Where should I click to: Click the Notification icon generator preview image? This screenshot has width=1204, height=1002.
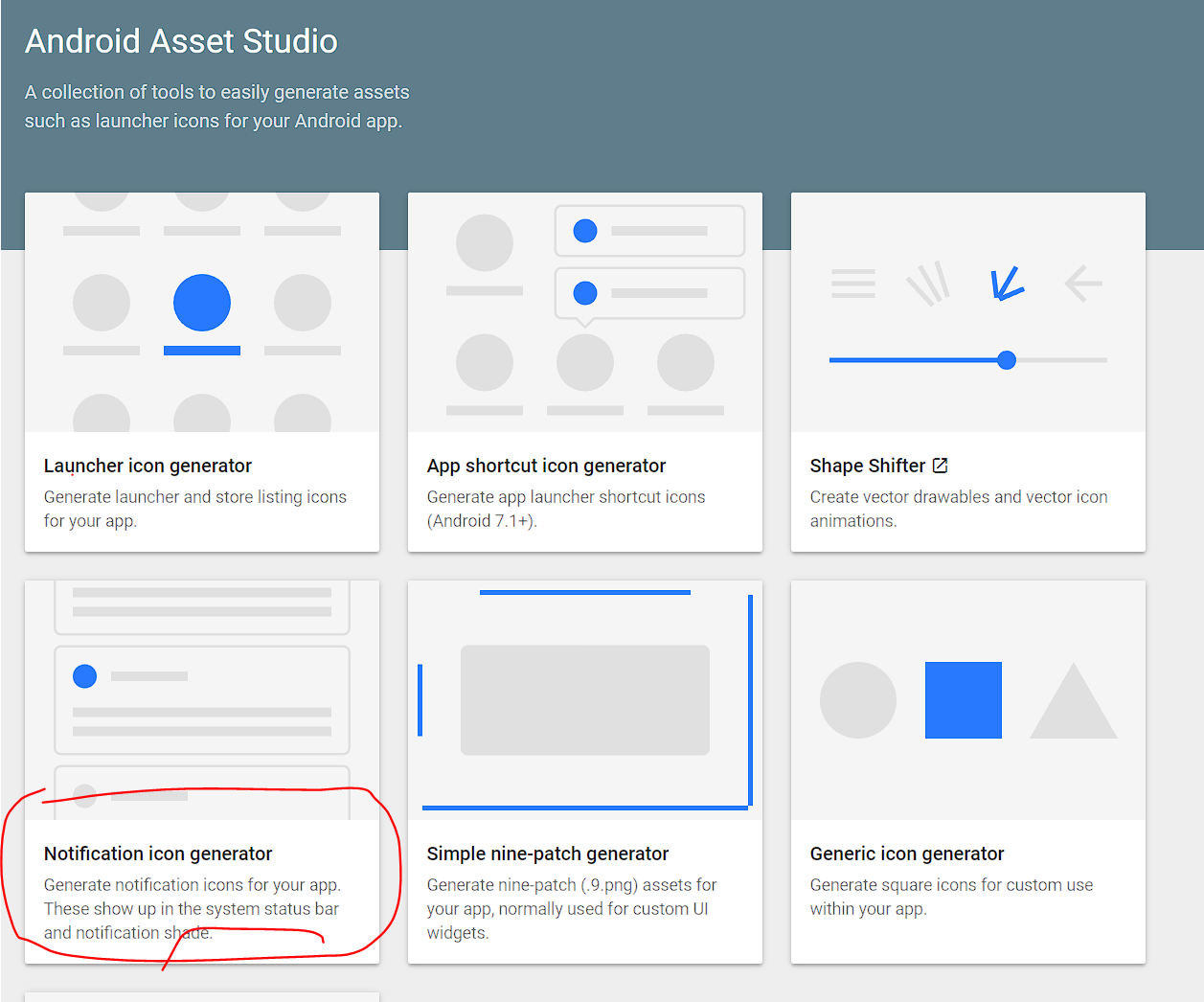202,700
